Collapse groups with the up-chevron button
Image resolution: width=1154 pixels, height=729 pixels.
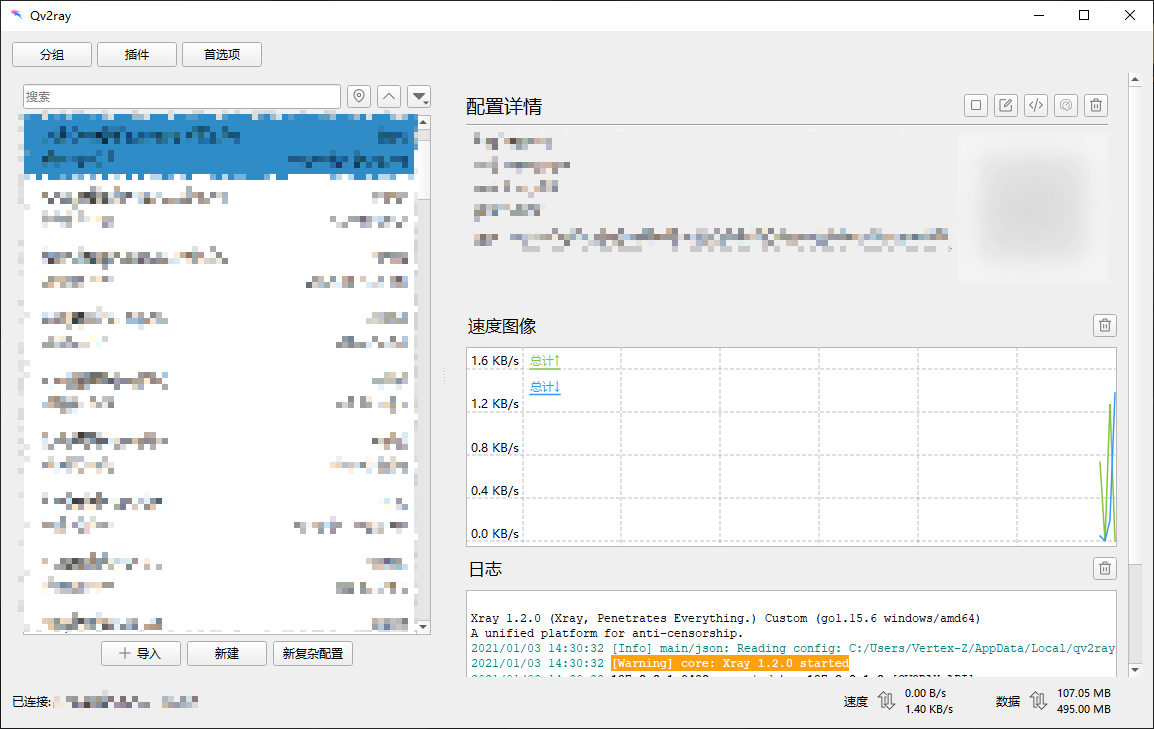389,96
